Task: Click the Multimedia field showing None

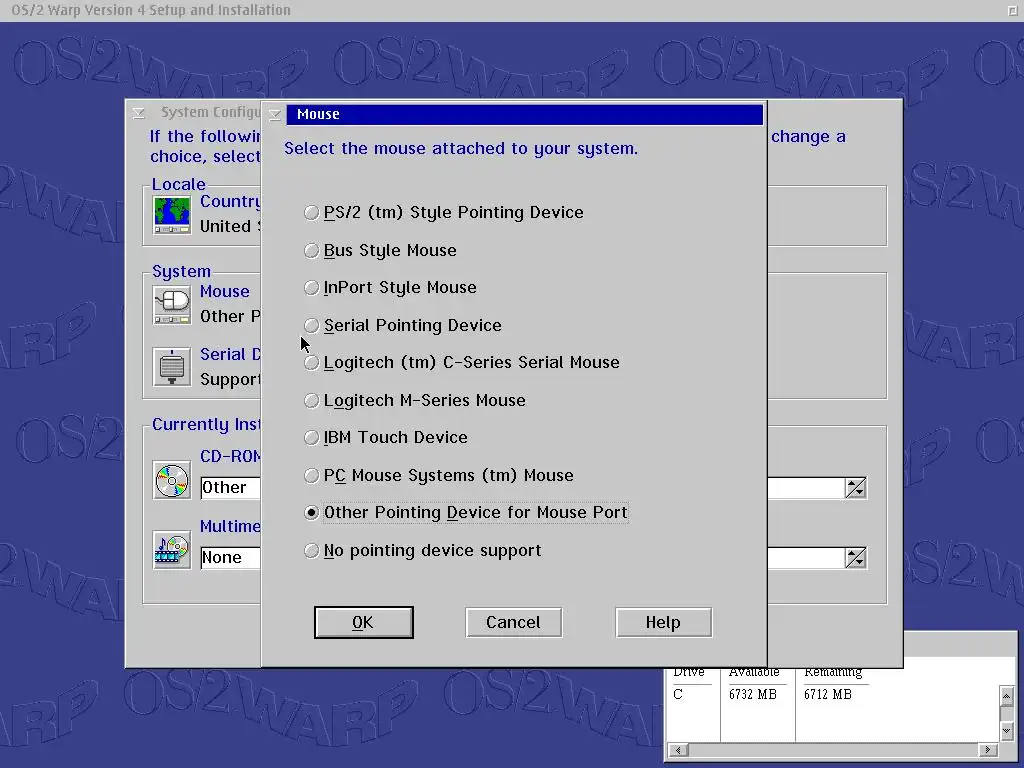Action: [231, 558]
